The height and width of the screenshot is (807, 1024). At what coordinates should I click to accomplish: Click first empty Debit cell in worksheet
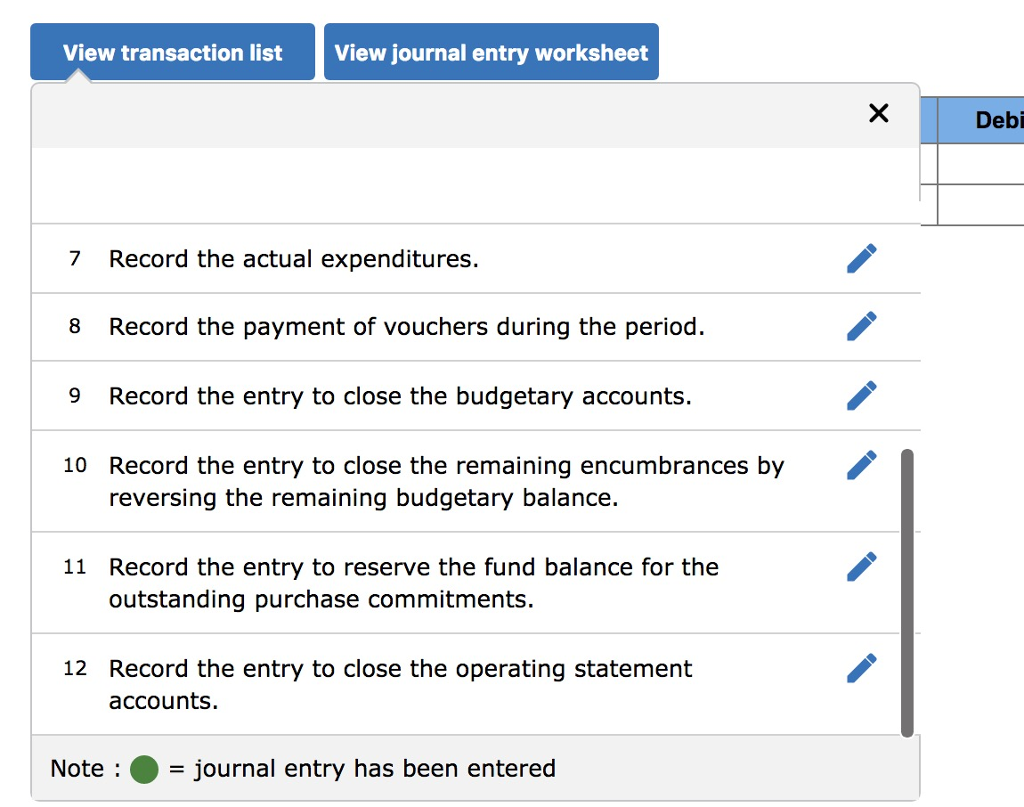pos(981,164)
